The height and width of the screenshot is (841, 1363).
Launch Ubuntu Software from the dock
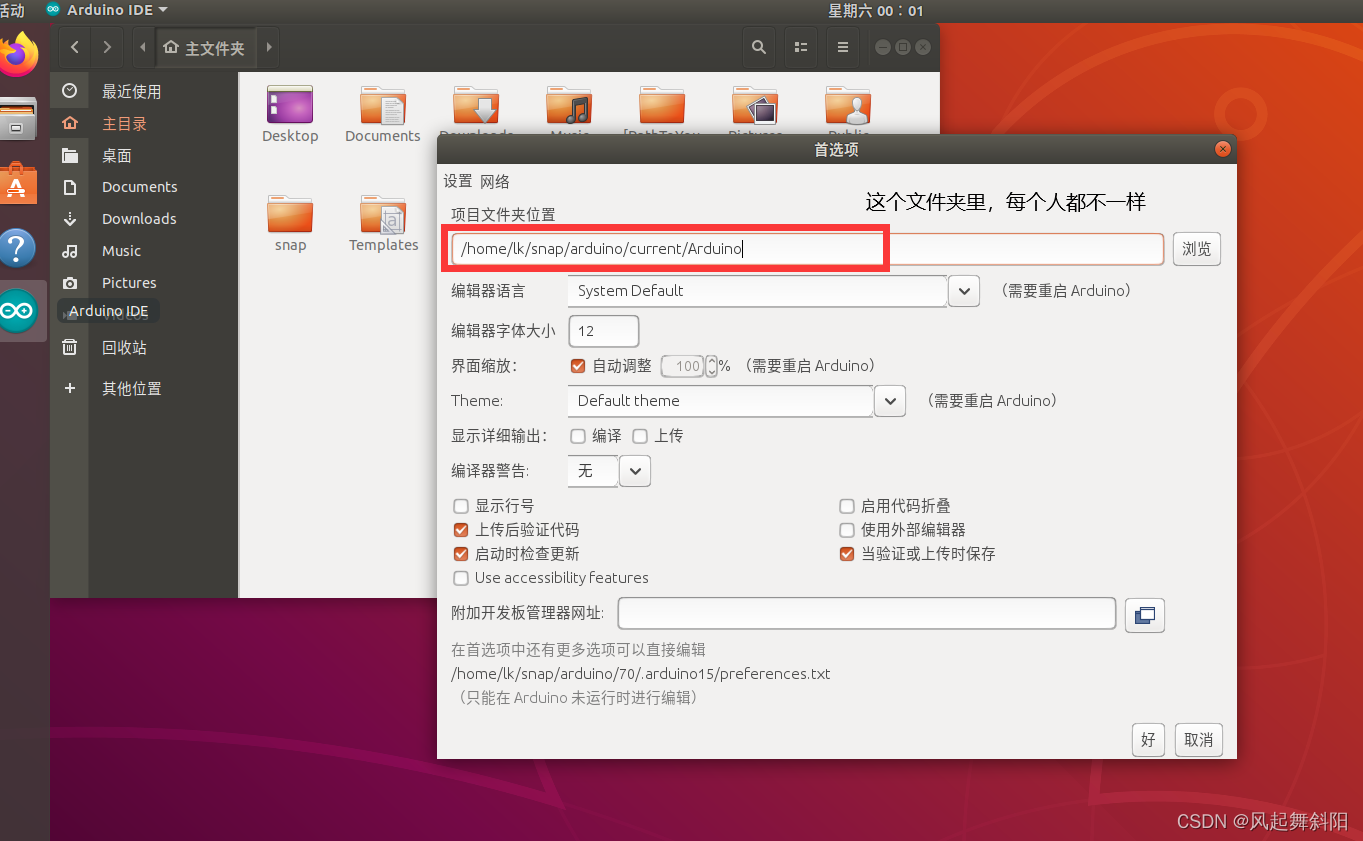[x=18, y=183]
